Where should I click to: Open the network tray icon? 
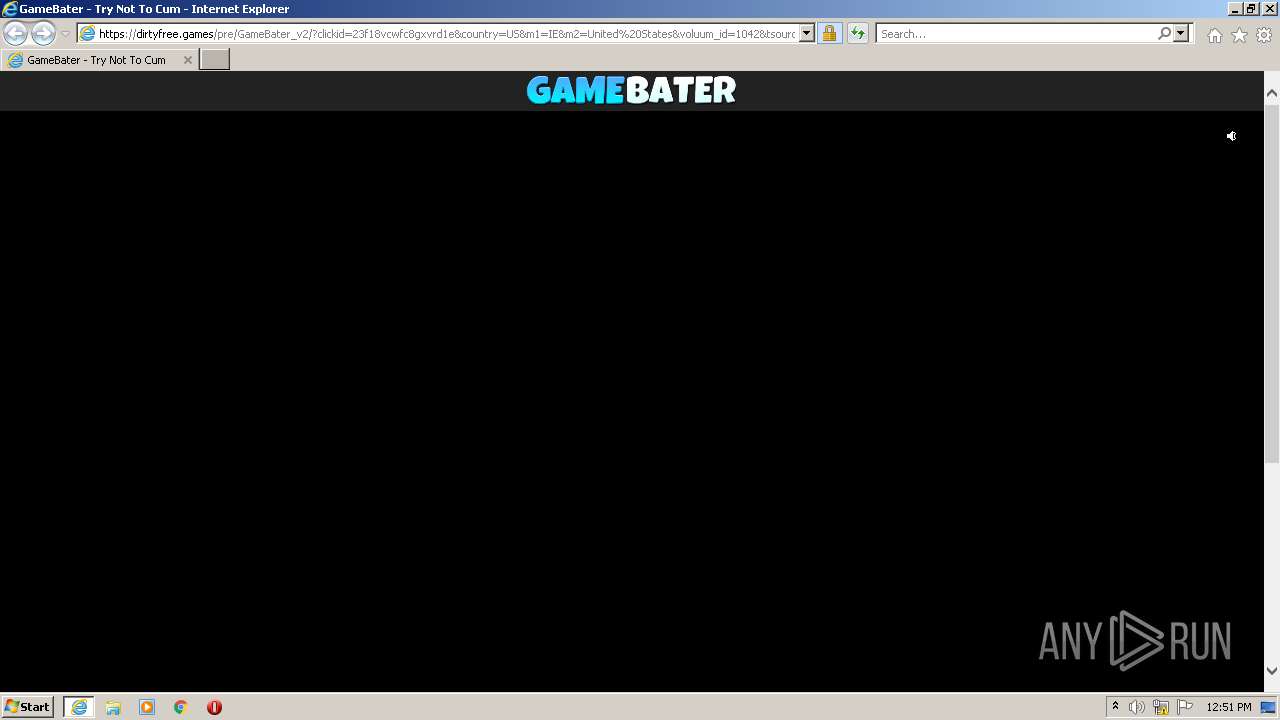(x=1161, y=707)
